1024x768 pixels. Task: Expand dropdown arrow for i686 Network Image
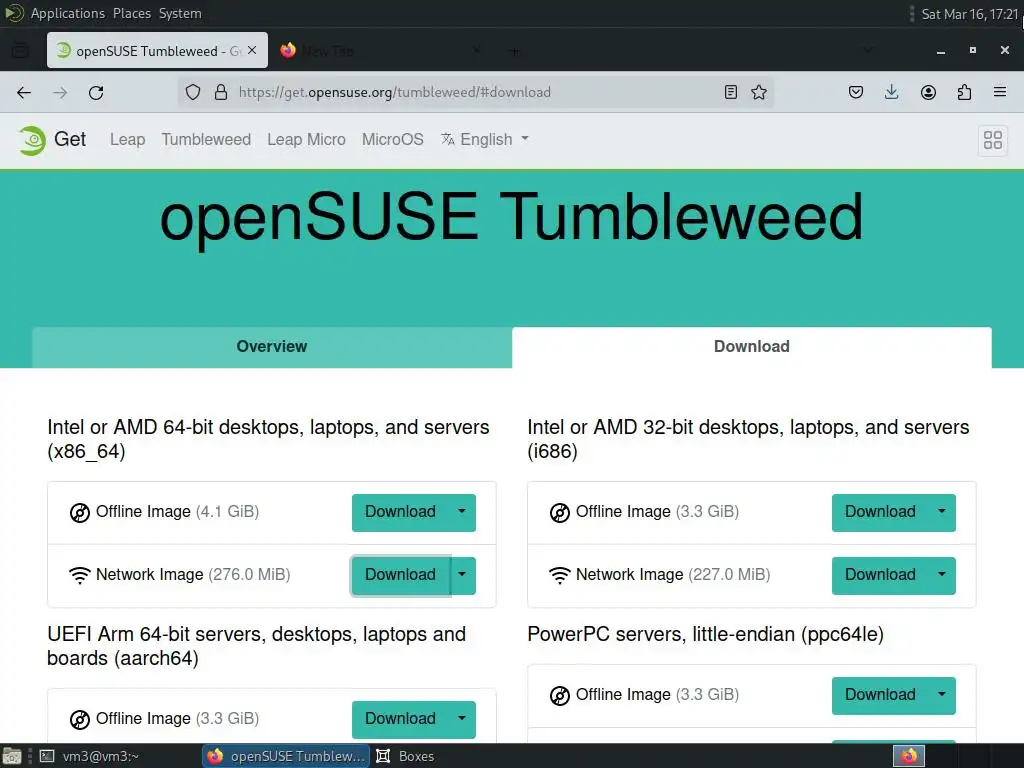click(942, 575)
